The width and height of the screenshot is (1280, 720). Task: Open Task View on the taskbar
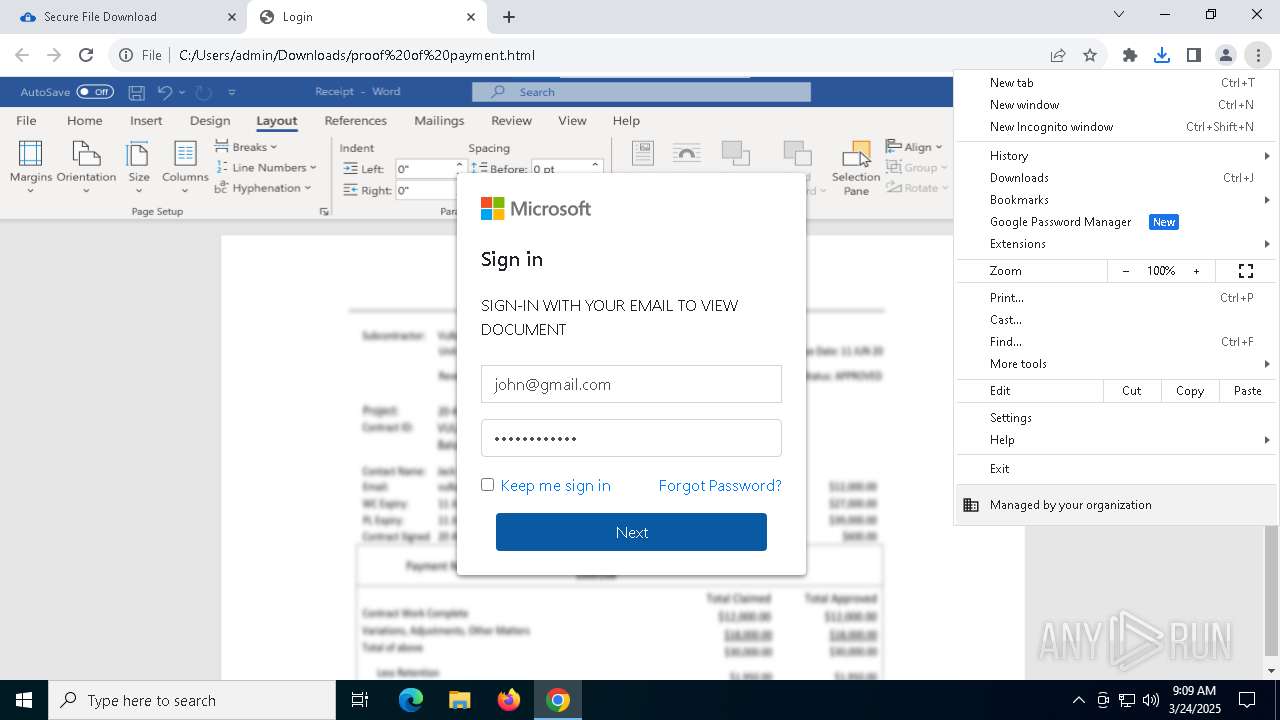tap(360, 700)
